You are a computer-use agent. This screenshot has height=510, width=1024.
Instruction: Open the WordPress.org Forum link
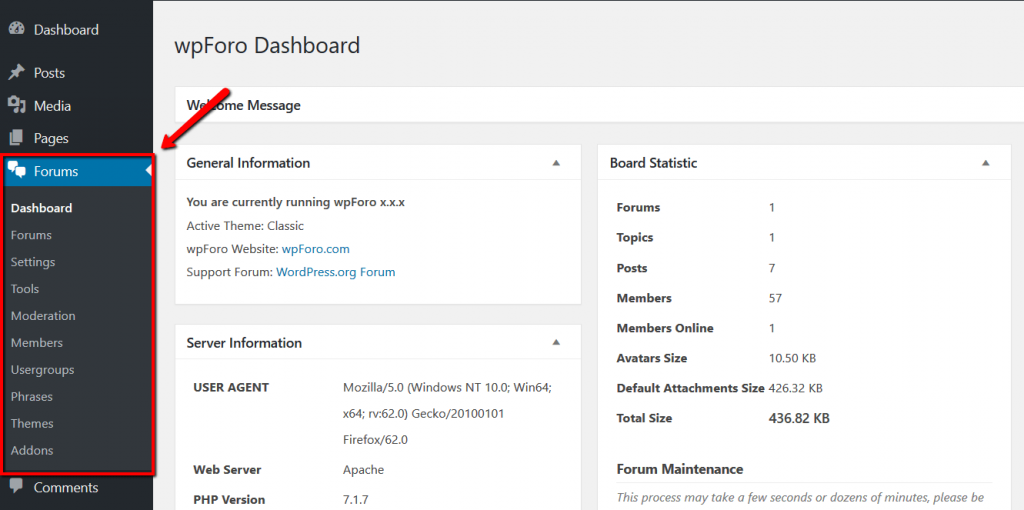point(336,272)
